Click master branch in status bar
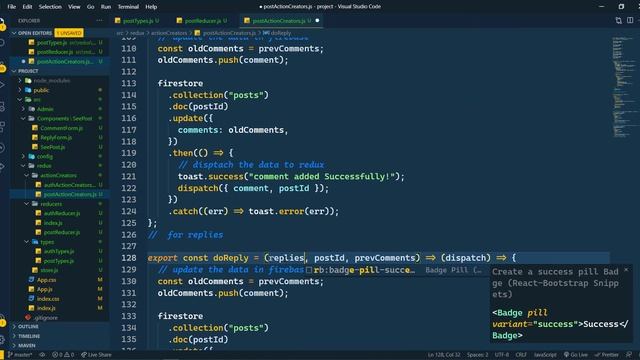Image resolution: width=640 pixels, height=360 pixels. click(x=20, y=355)
